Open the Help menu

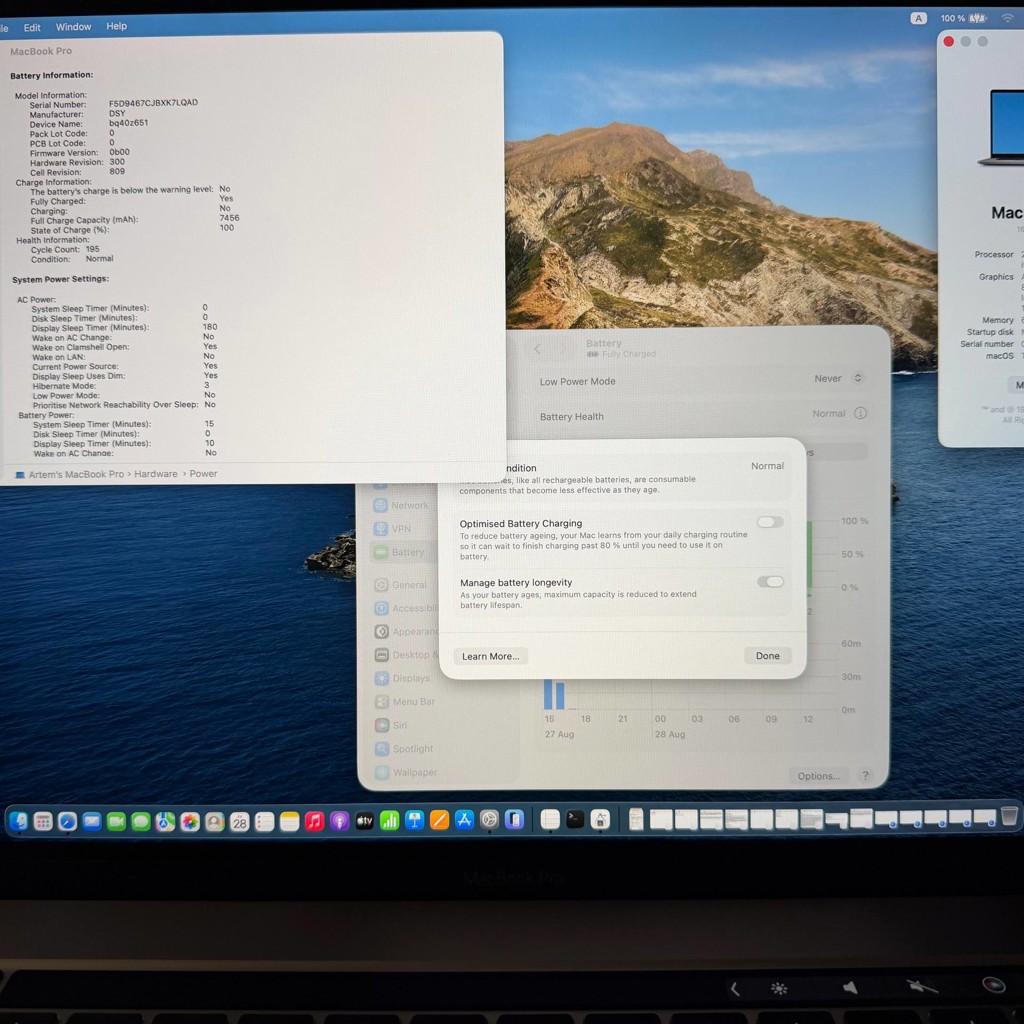116,26
